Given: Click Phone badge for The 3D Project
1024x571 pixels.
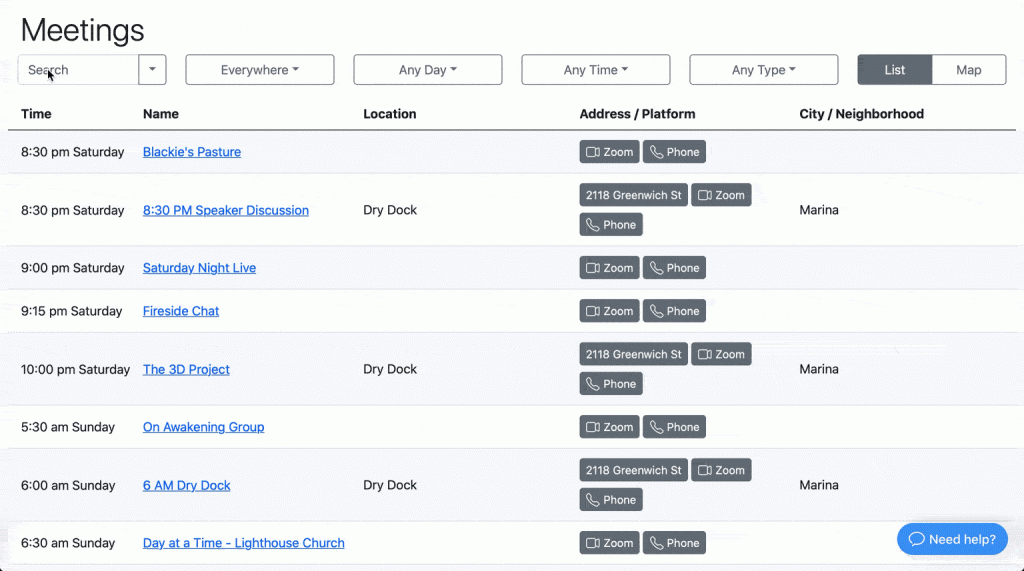Looking at the screenshot, I should 610,384.
